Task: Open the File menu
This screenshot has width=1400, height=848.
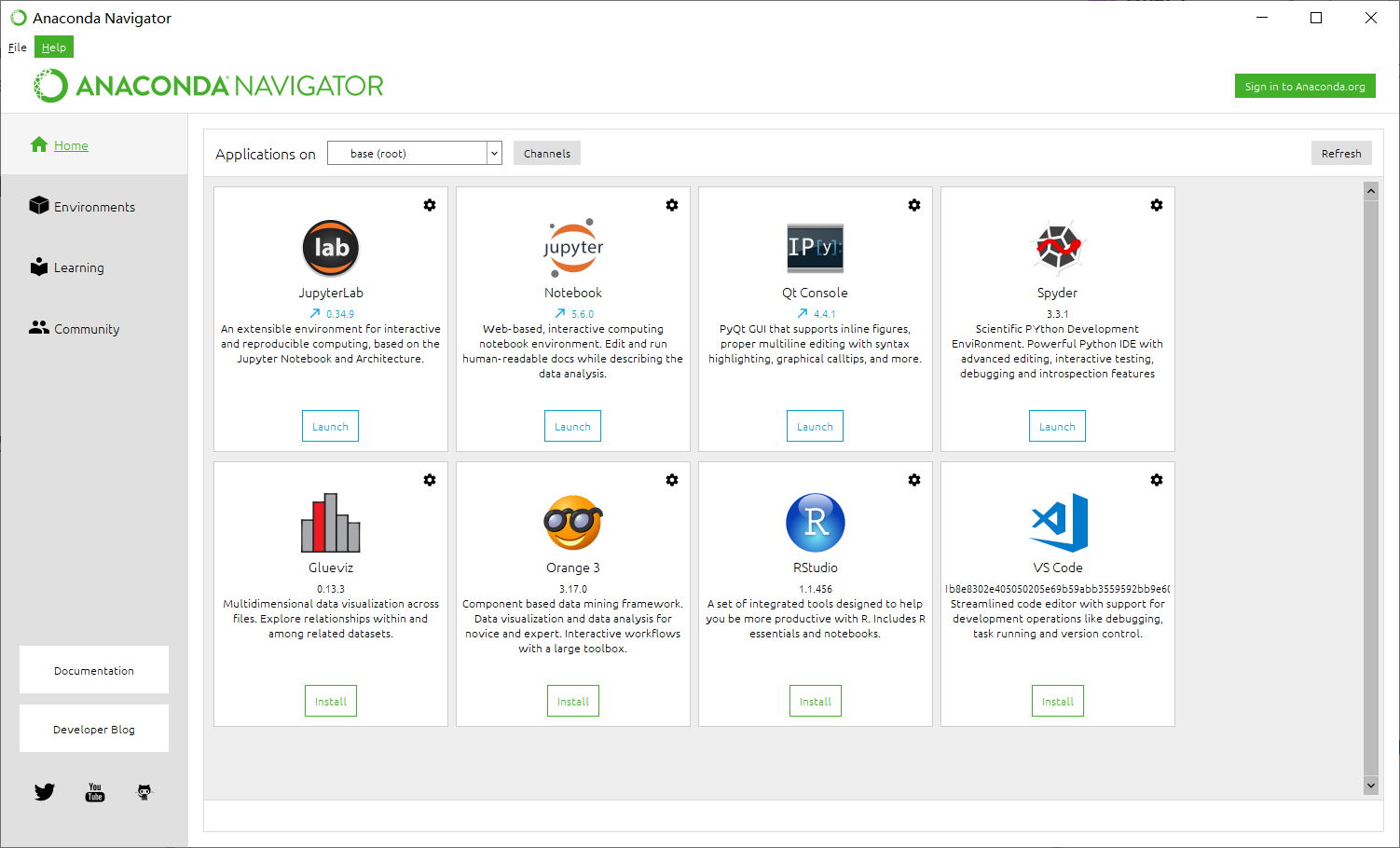Action: point(18,48)
